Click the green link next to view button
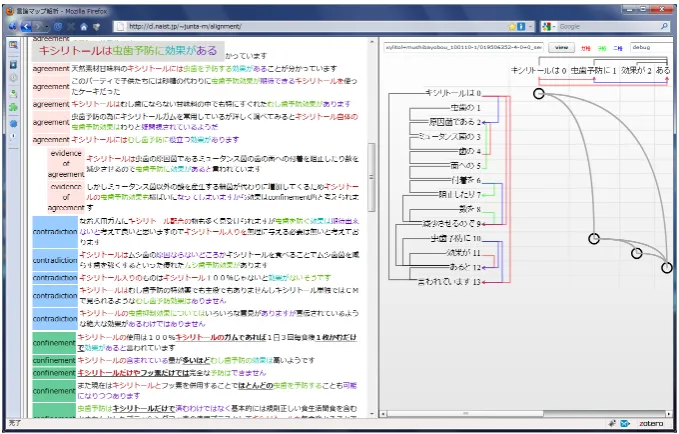The image size is (679, 434). click(602, 48)
